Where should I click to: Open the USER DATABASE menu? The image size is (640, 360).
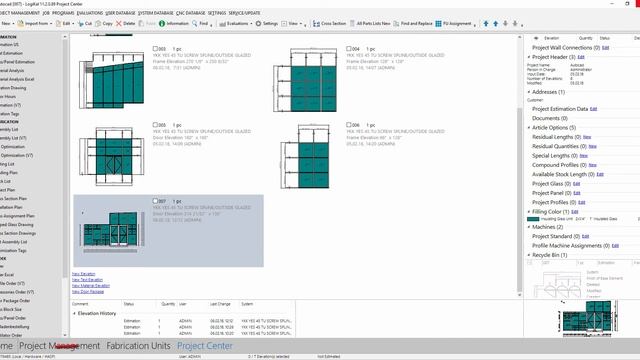(x=120, y=13)
